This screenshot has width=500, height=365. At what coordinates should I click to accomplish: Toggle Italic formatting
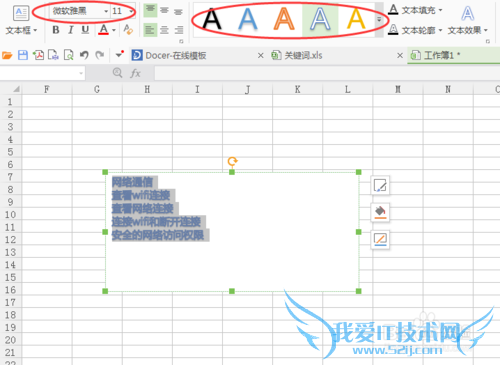pos(70,30)
